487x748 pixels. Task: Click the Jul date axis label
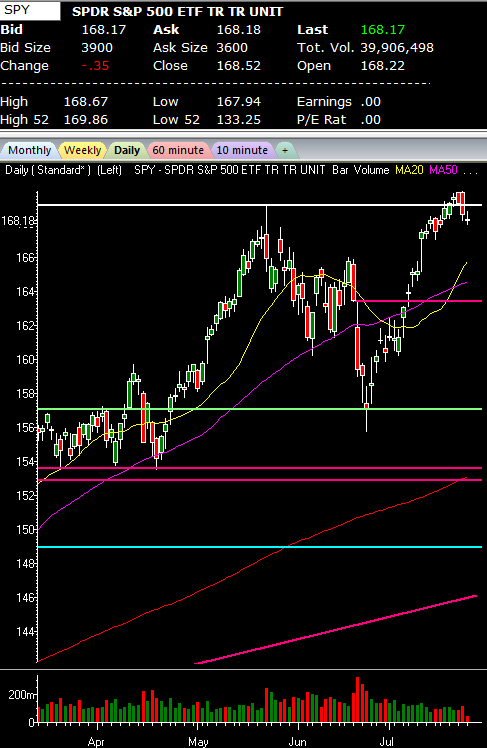pos(387,742)
